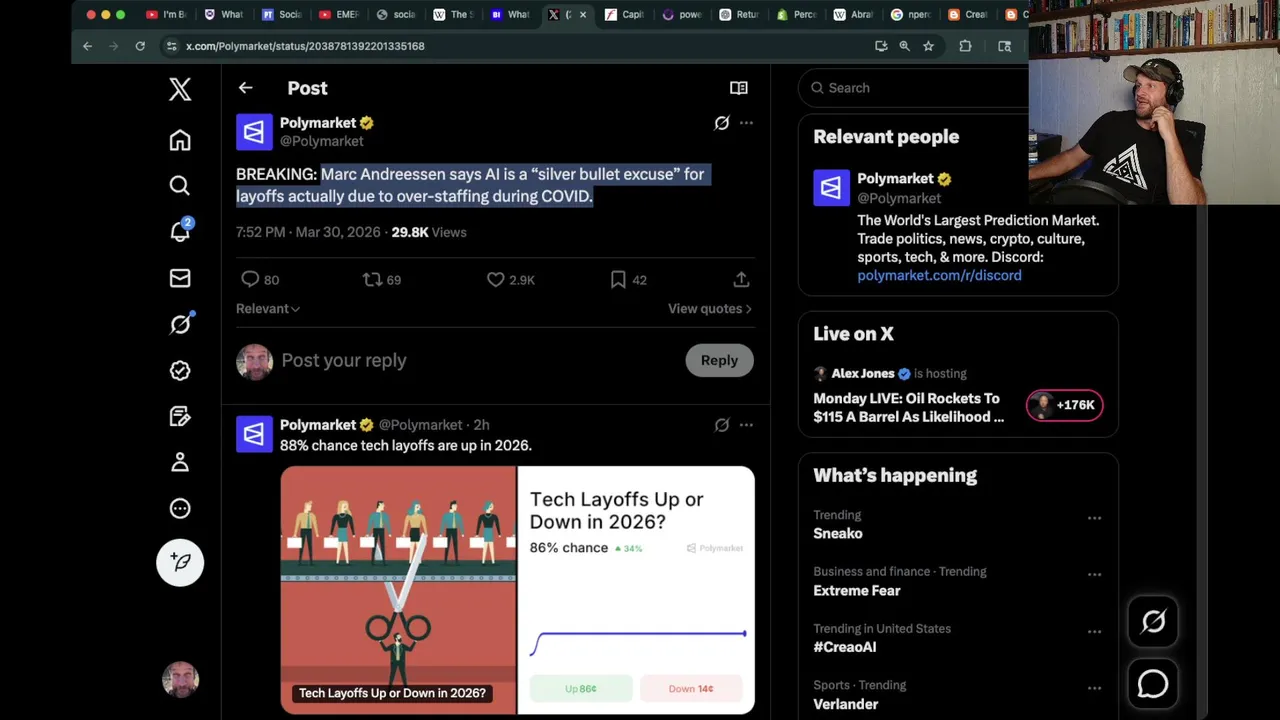Open more options on main post
1280x720 pixels.
pyautogui.click(x=746, y=123)
